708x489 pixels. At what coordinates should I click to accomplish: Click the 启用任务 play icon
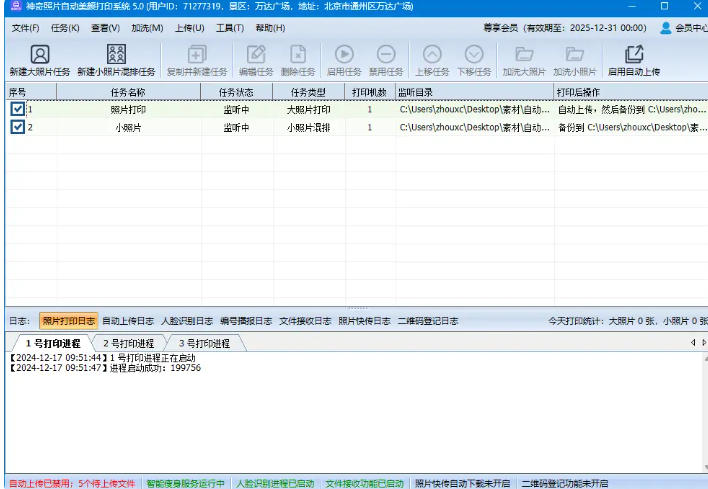pos(344,54)
